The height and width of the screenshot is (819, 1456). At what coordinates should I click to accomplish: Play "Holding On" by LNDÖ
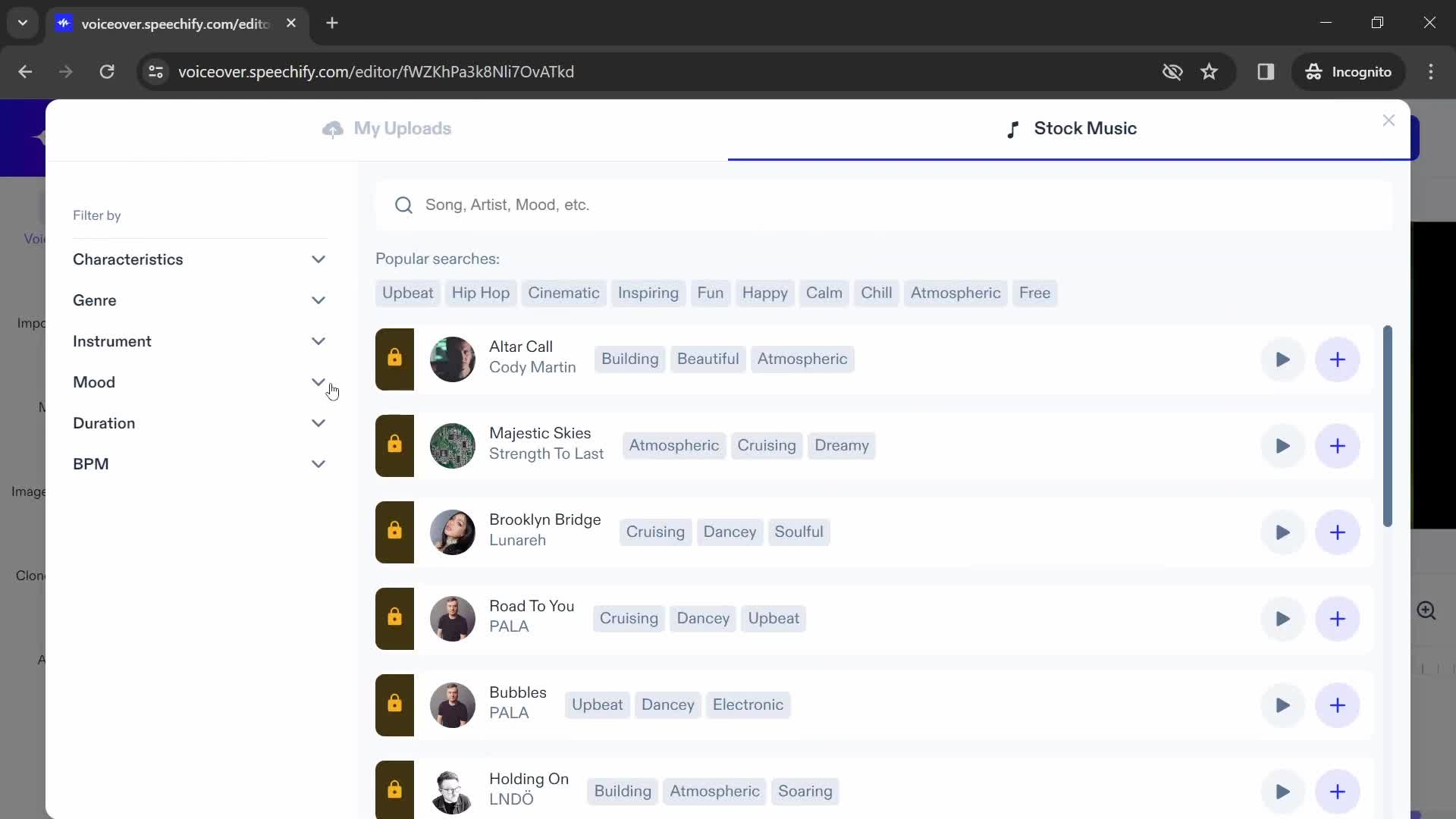[x=1282, y=792]
